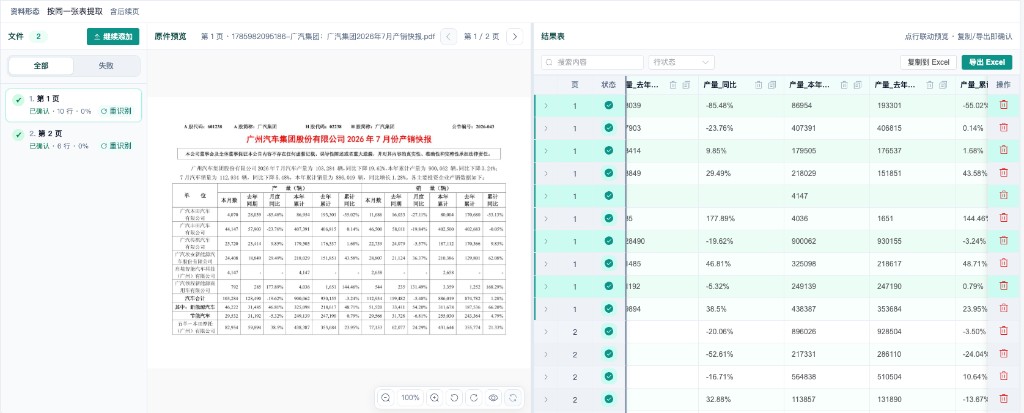1024x413 pixels.
Task: Delete the row with 38.5%
Action: click(1004, 308)
